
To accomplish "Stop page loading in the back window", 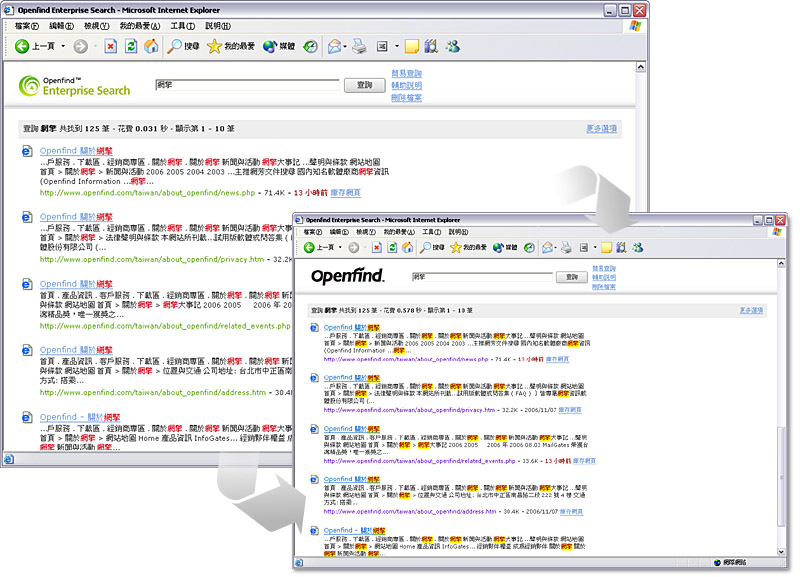I will [x=111, y=46].
